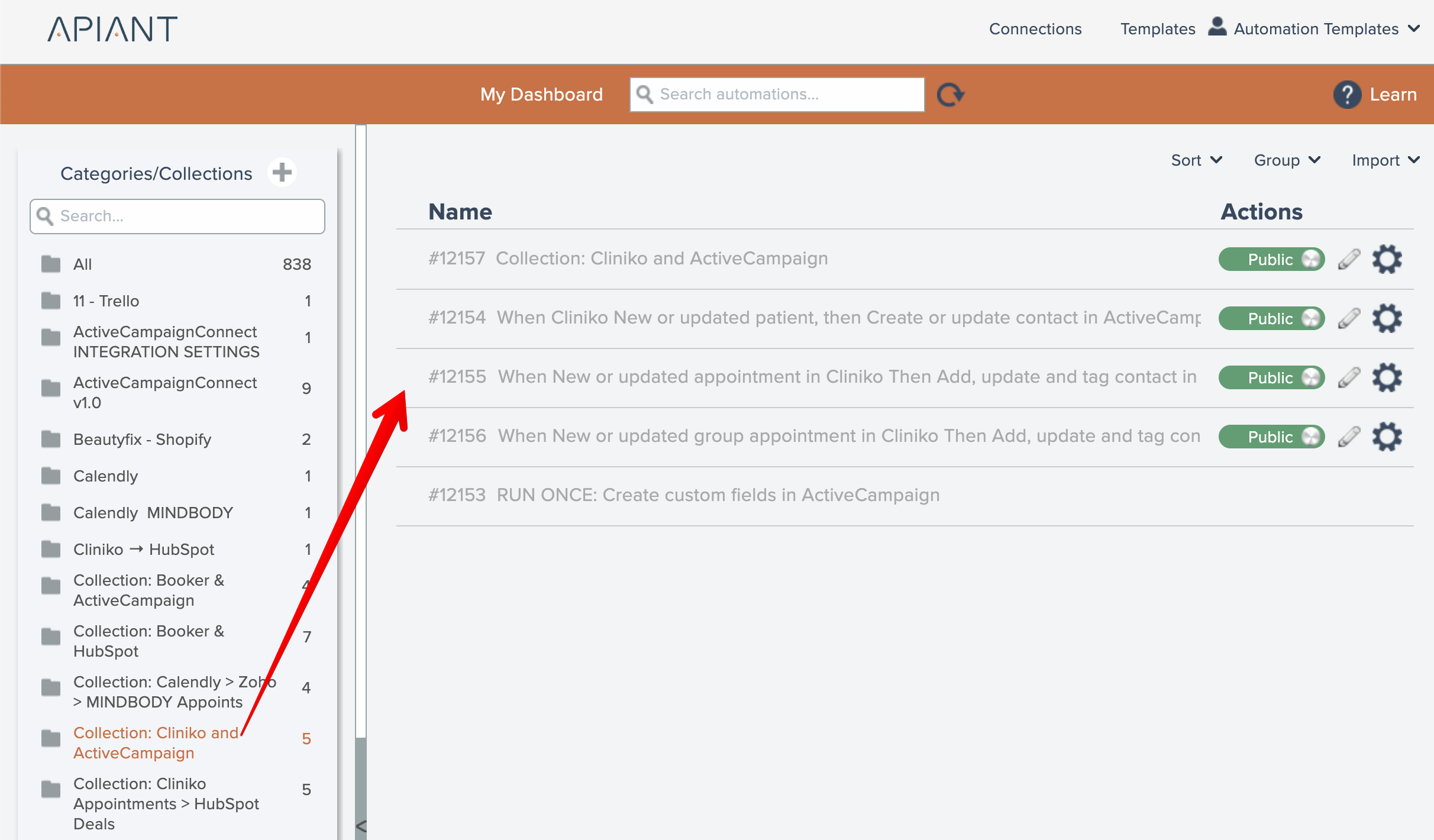1434x840 pixels.
Task: Select the Beautyfix - Shopify category
Action: [x=142, y=440]
